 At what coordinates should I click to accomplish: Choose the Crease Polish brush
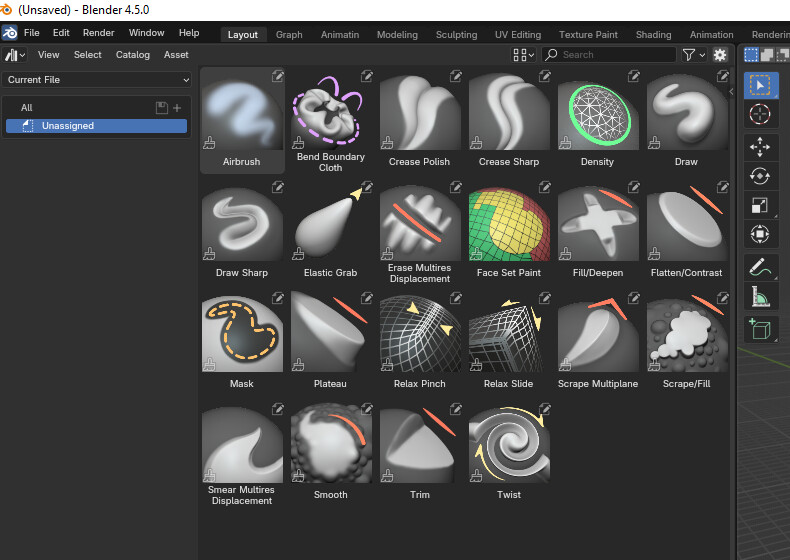(420, 120)
